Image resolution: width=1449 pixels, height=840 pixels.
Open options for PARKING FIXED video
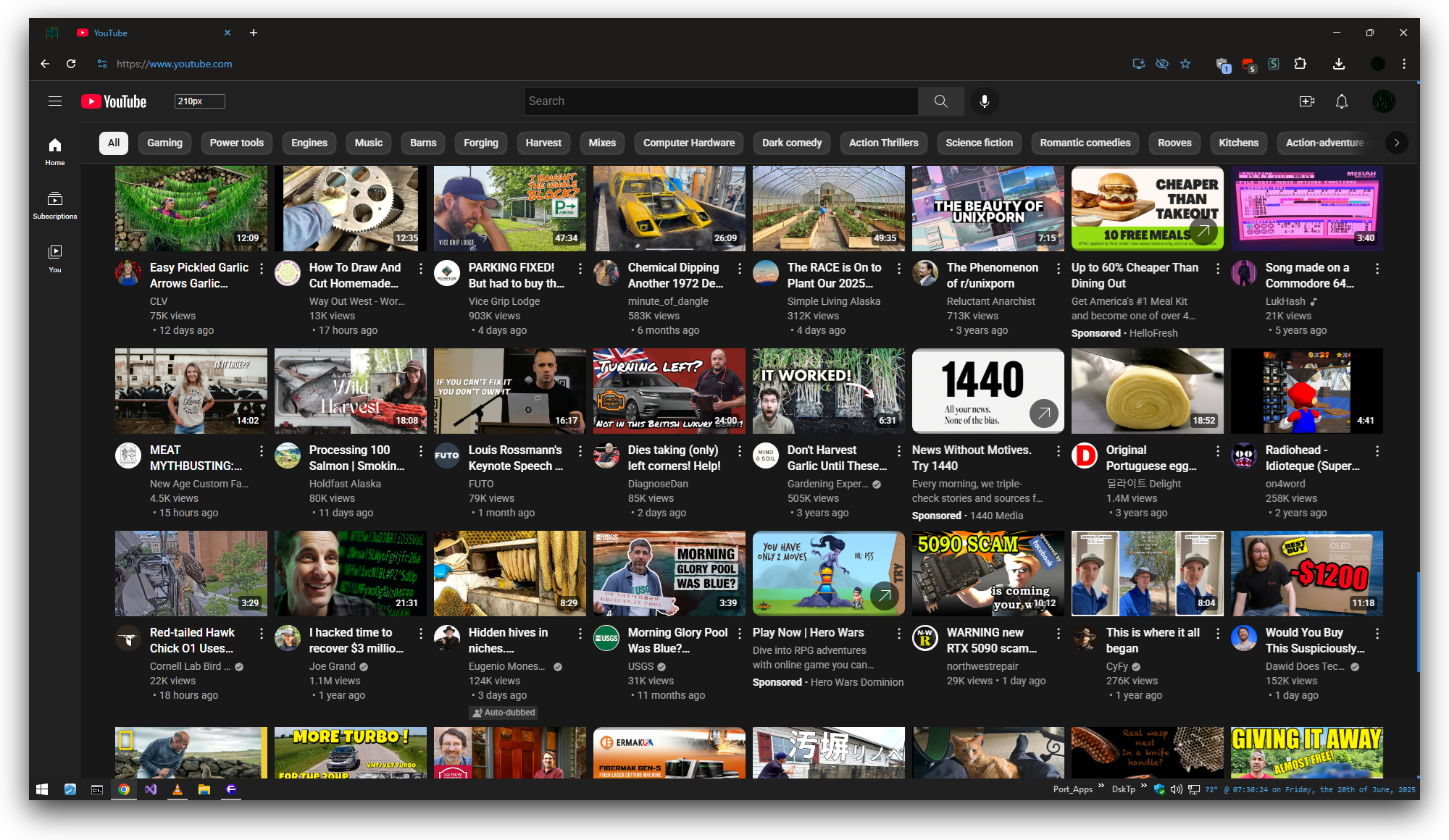[x=580, y=269]
